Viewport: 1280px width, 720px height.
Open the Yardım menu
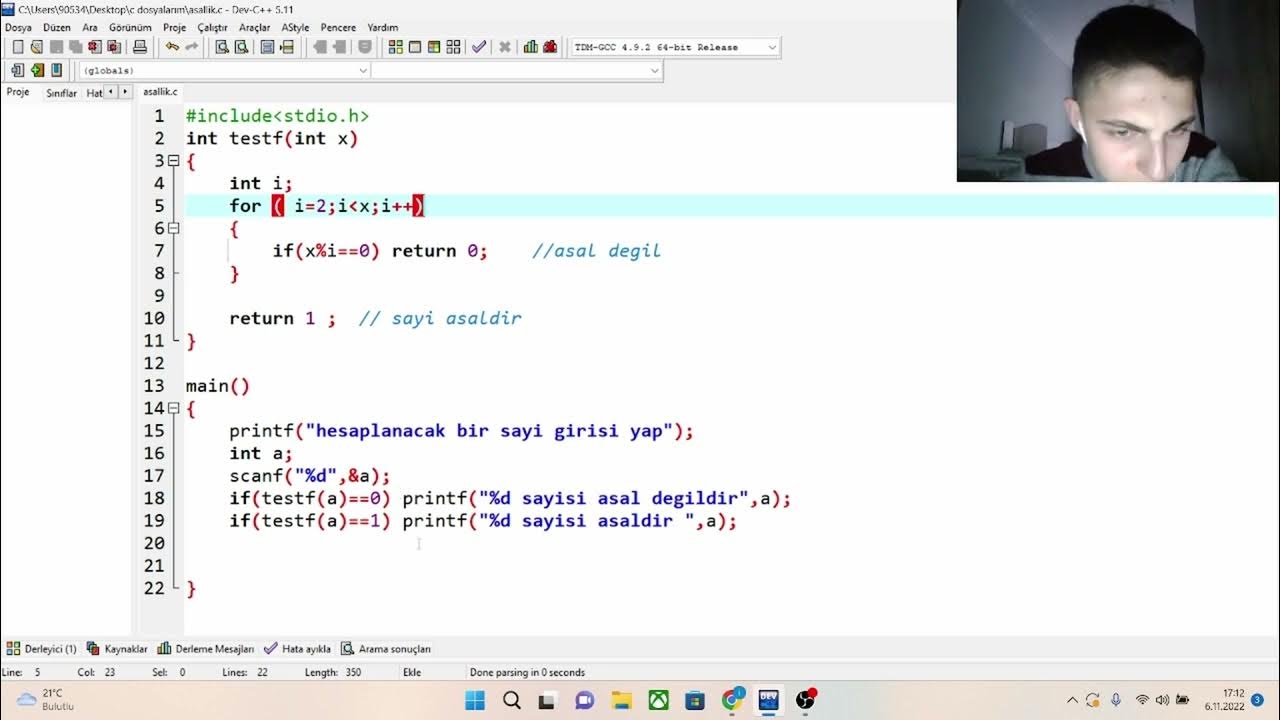click(383, 27)
